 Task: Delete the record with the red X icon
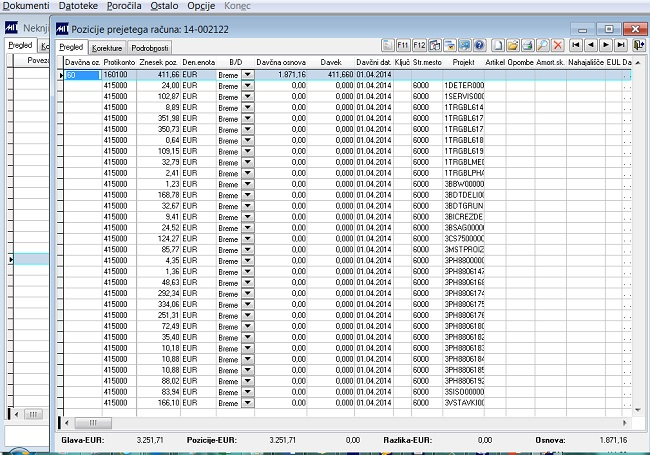(x=556, y=45)
